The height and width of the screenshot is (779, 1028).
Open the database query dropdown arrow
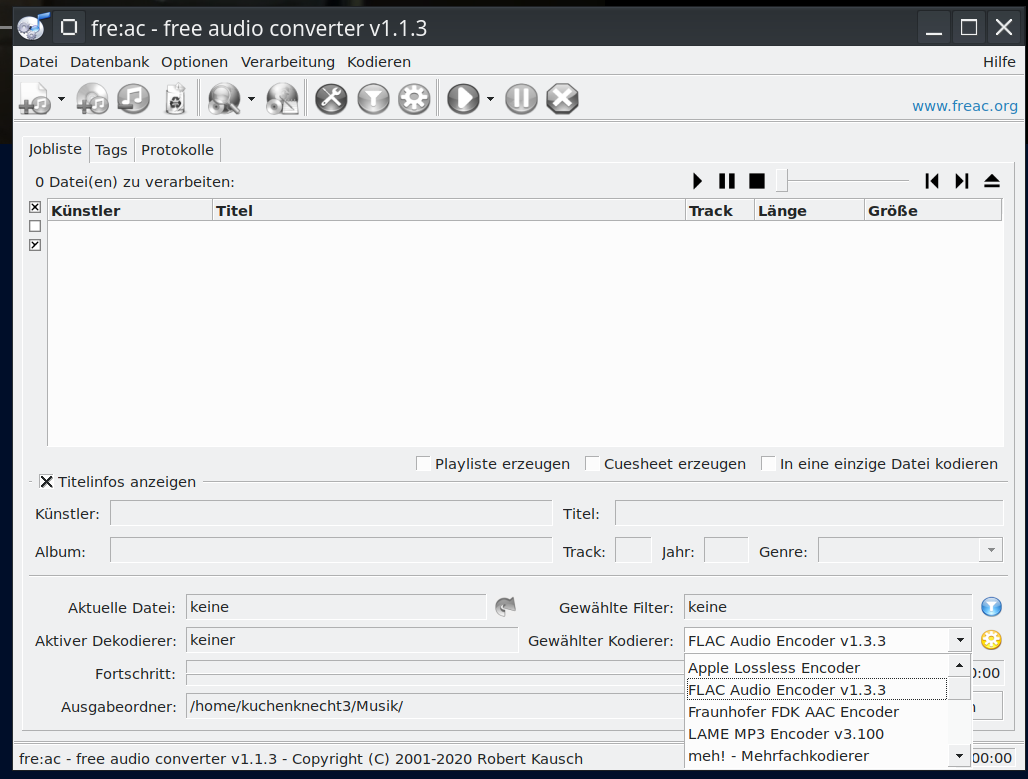[251, 99]
